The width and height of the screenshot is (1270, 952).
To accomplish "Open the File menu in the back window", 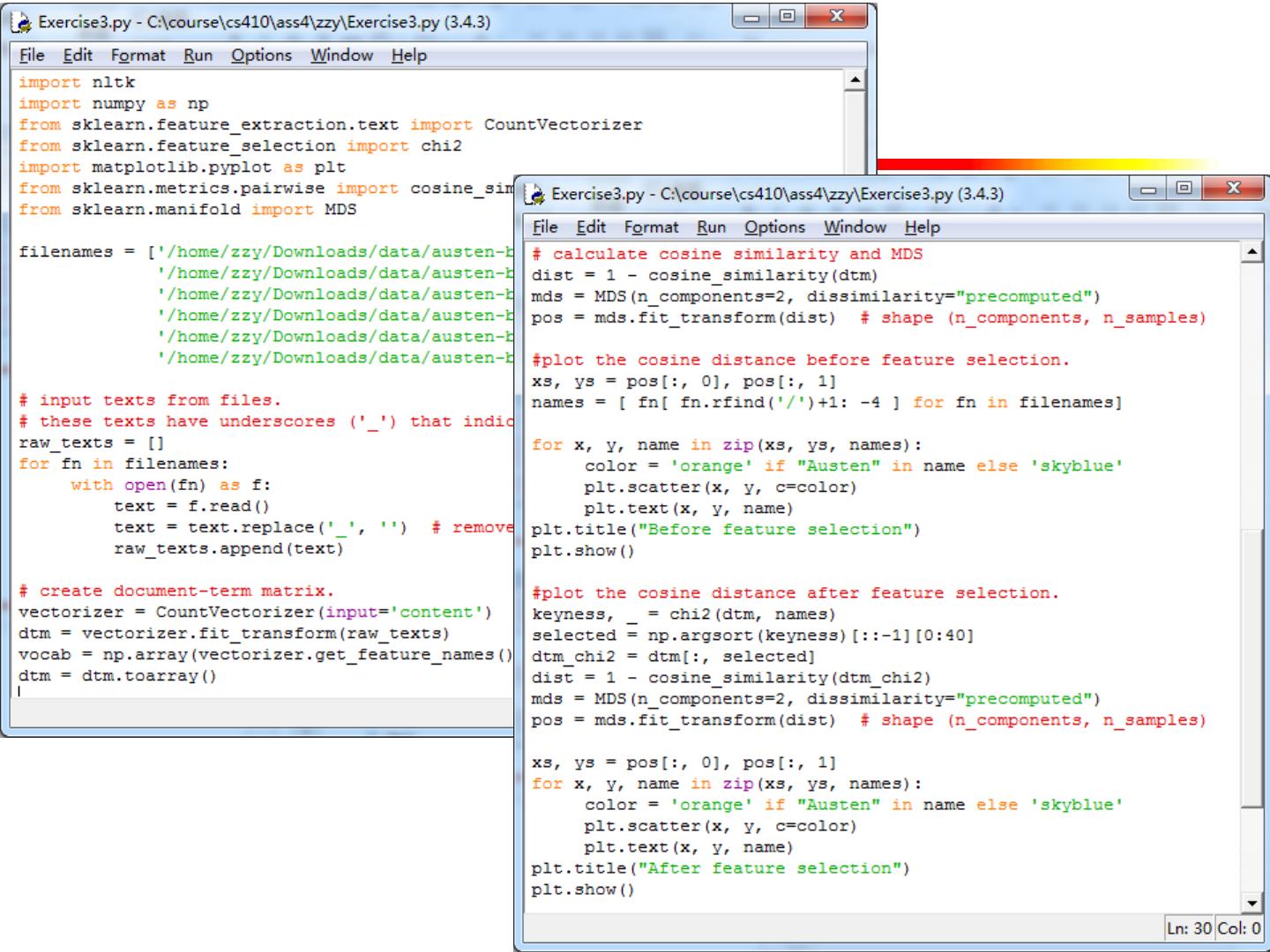I will (32, 56).
